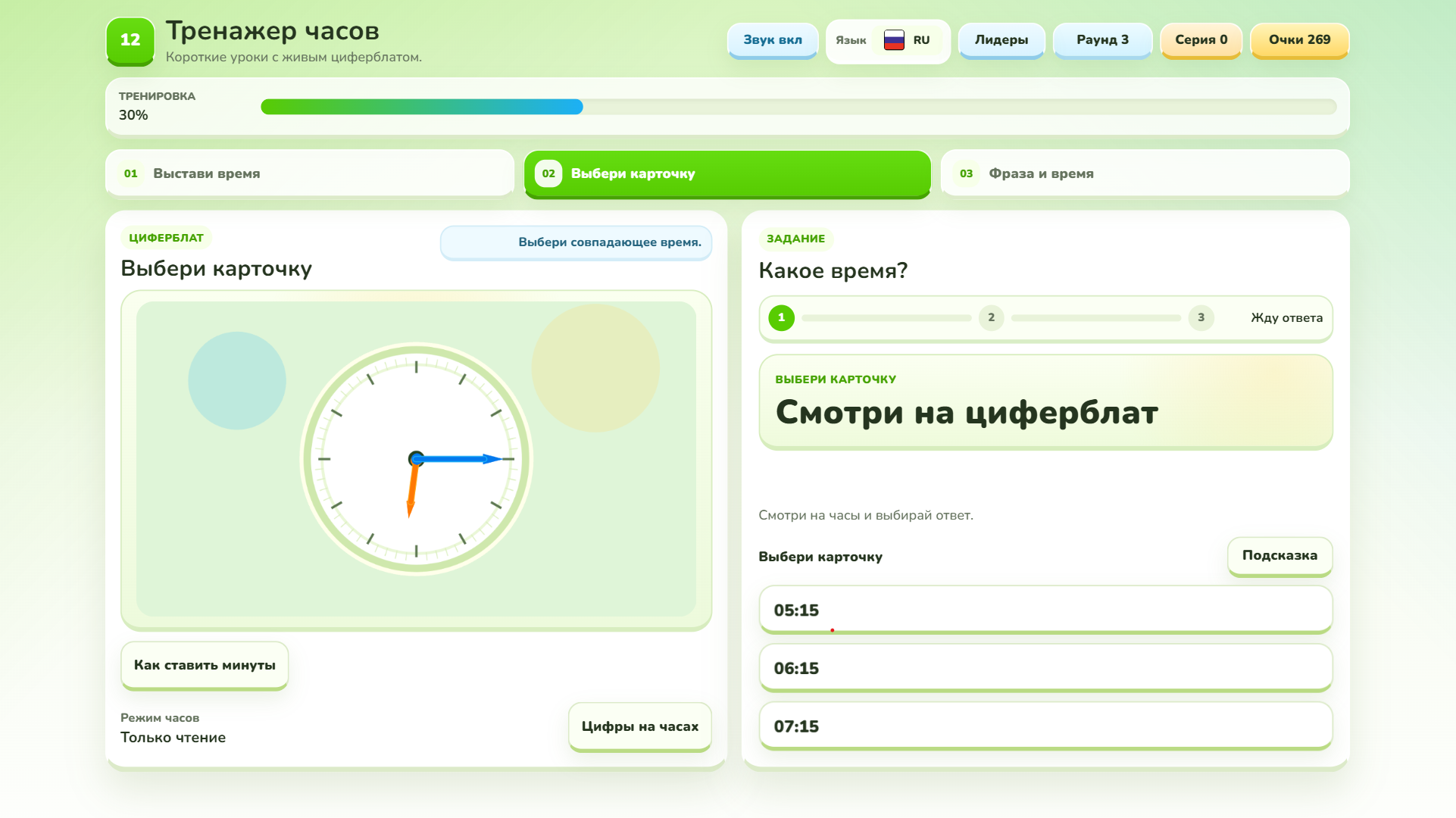Click the 03 tab number badge
The width and height of the screenshot is (1456, 818).
pos(966,173)
